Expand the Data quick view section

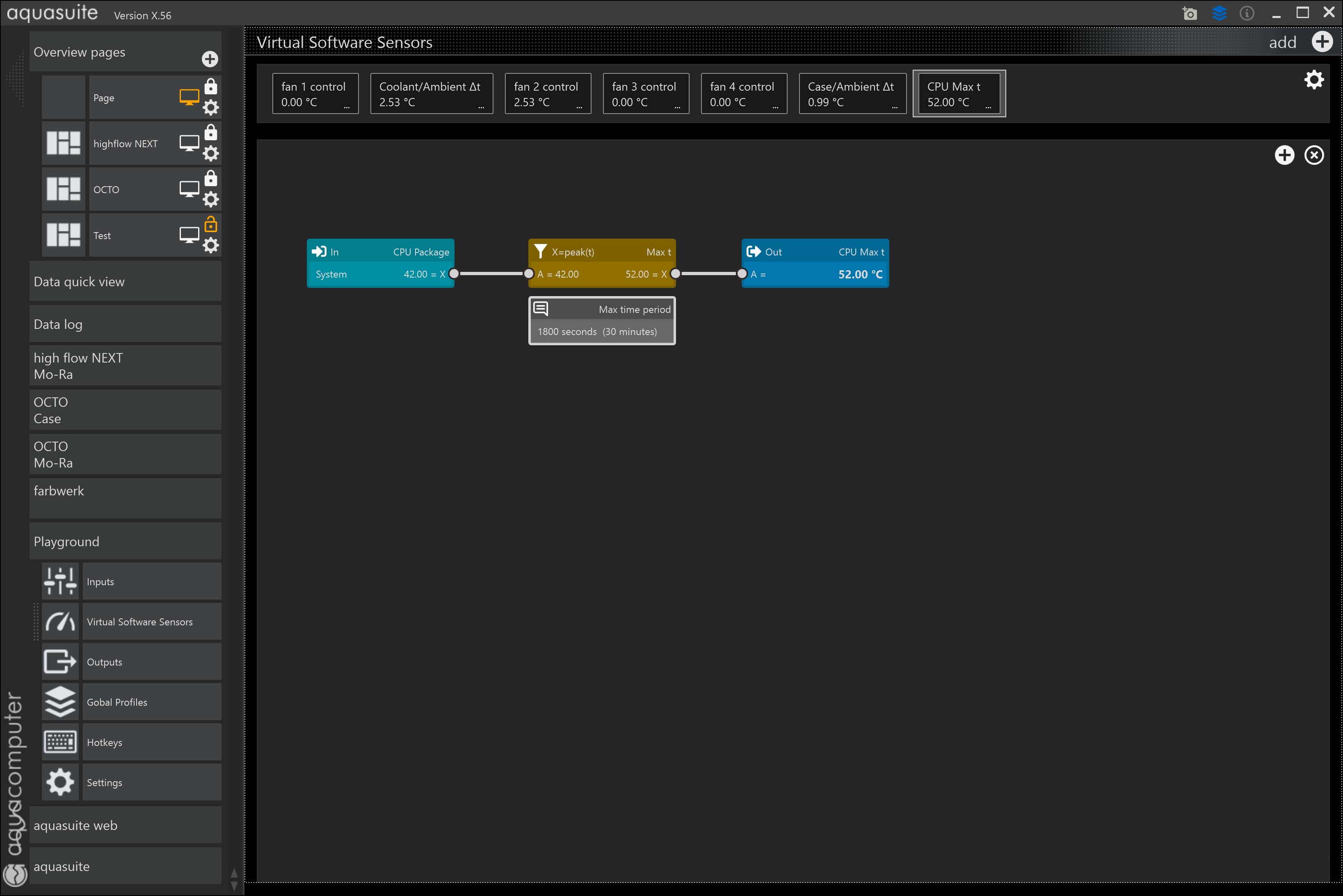[x=125, y=282]
